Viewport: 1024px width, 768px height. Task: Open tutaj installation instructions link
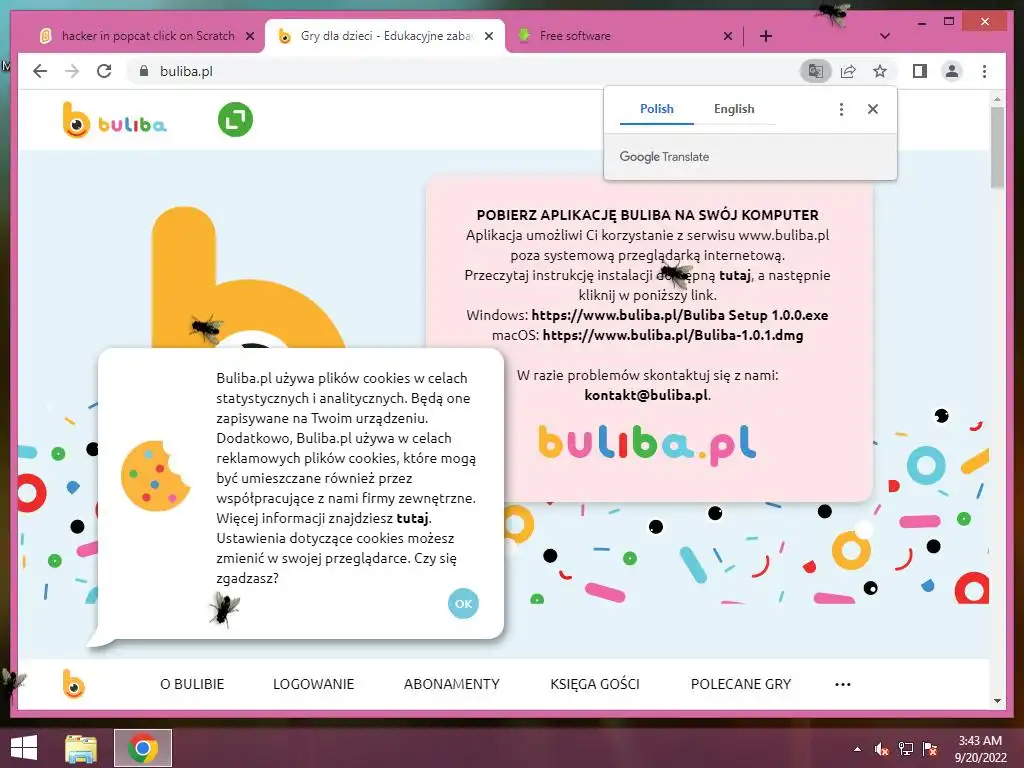pyautogui.click(x=735, y=276)
